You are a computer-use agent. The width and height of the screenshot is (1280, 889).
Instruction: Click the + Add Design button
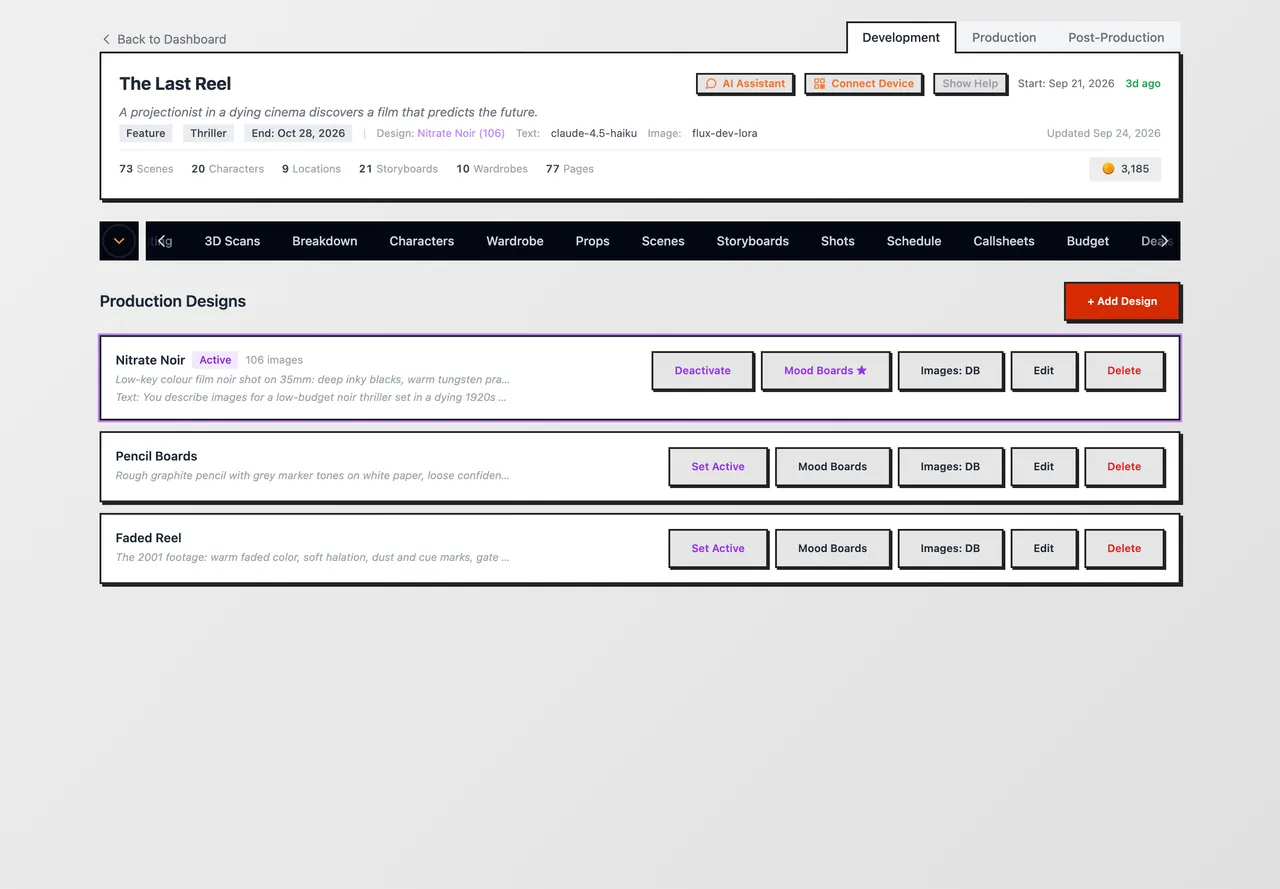coord(1122,301)
